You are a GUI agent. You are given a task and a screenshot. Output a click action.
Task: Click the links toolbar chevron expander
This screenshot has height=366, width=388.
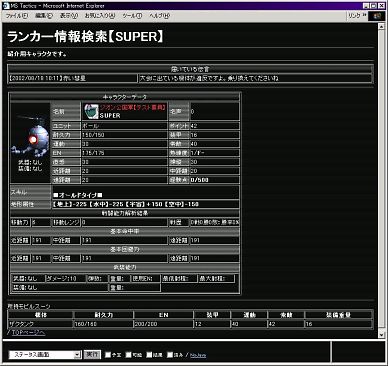click(364, 15)
